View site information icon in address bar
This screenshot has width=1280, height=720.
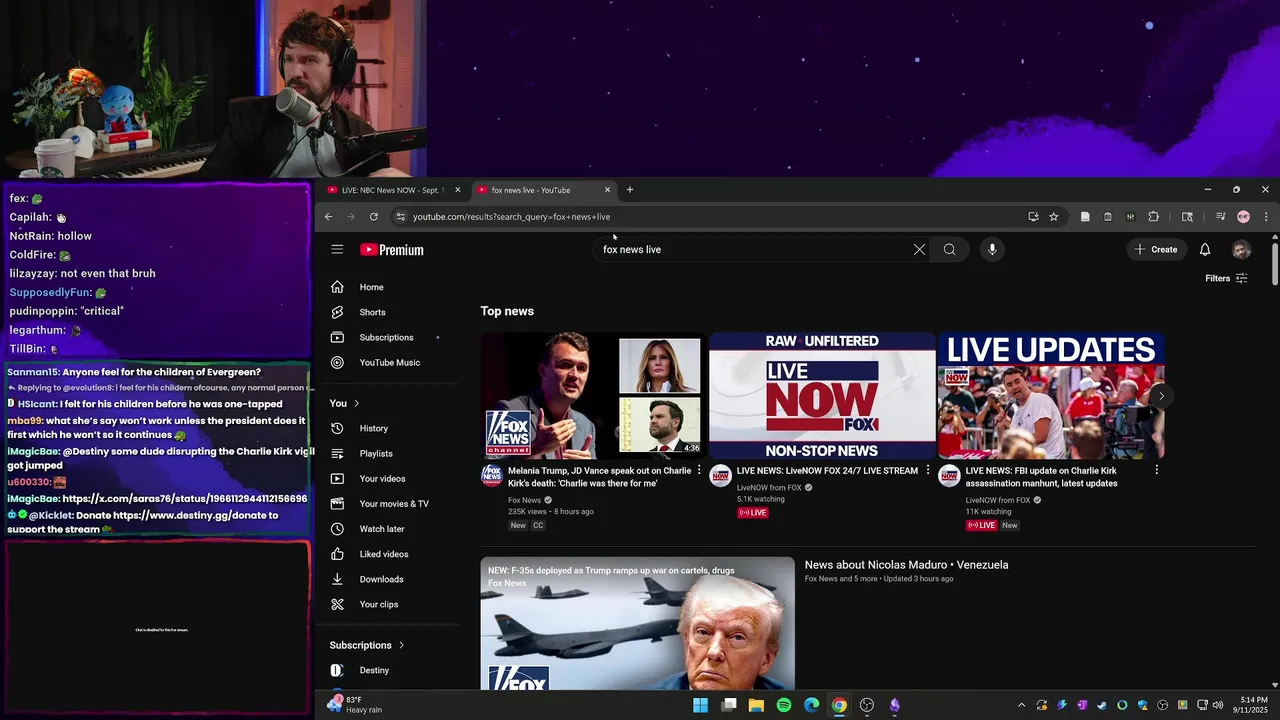(x=400, y=217)
